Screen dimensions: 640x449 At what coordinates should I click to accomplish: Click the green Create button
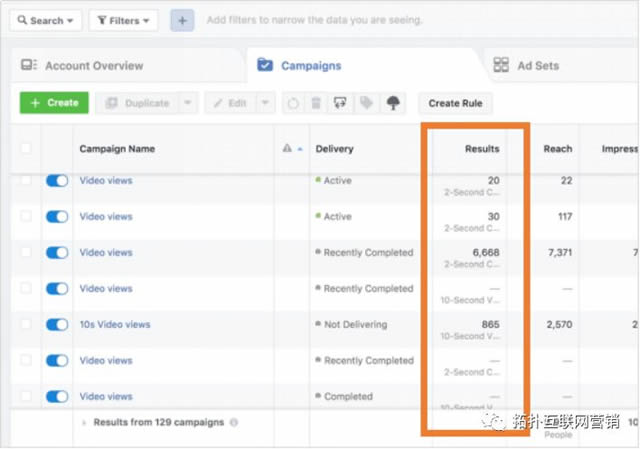point(54,103)
